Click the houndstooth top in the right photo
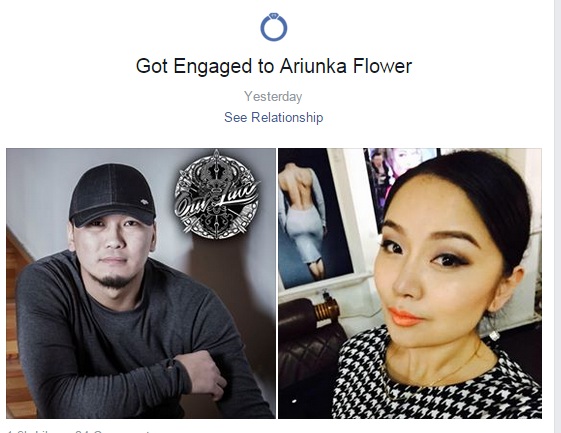The width and height of the screenshot is (561, 433). [436, 379]
